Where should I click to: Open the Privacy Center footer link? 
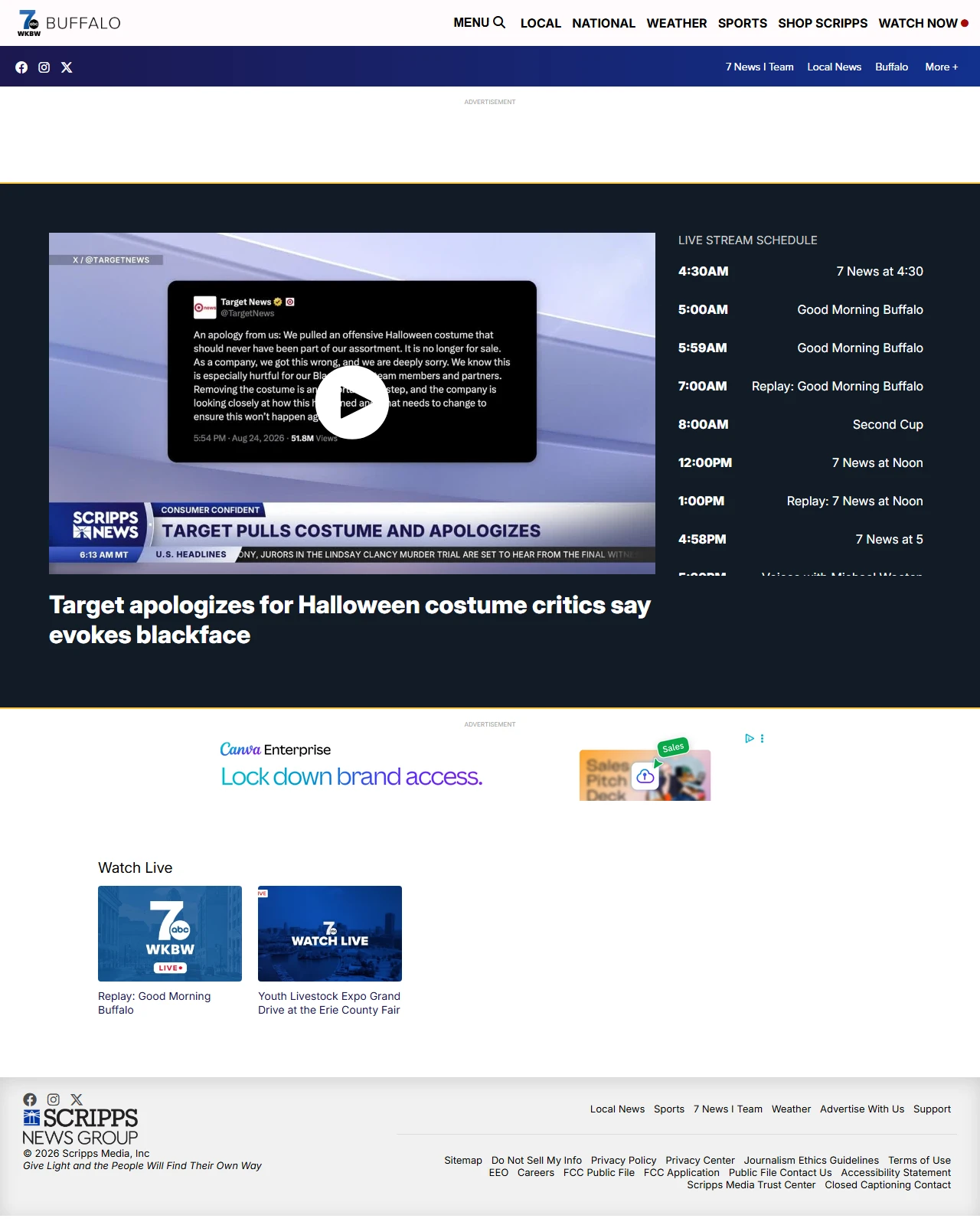700,1160
